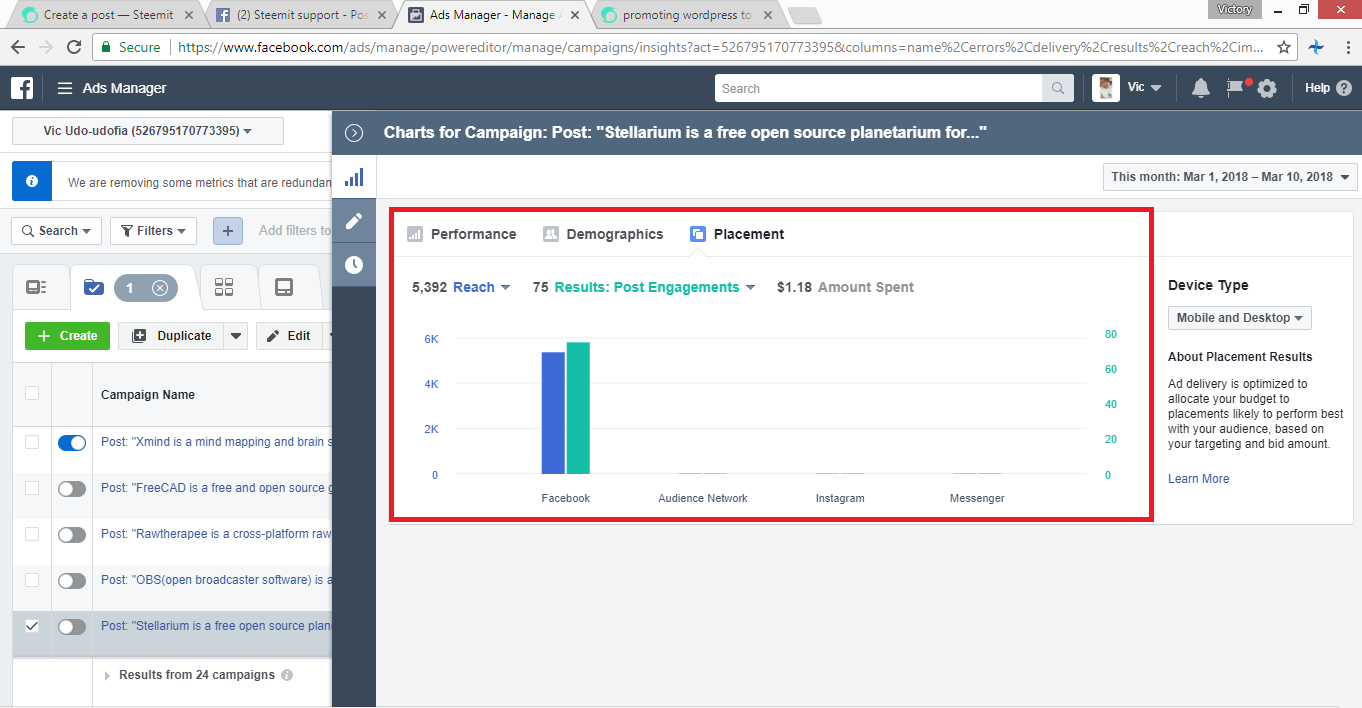Click the Edit button
This screenshot has height=708, width=1362.
coord(289,336)
